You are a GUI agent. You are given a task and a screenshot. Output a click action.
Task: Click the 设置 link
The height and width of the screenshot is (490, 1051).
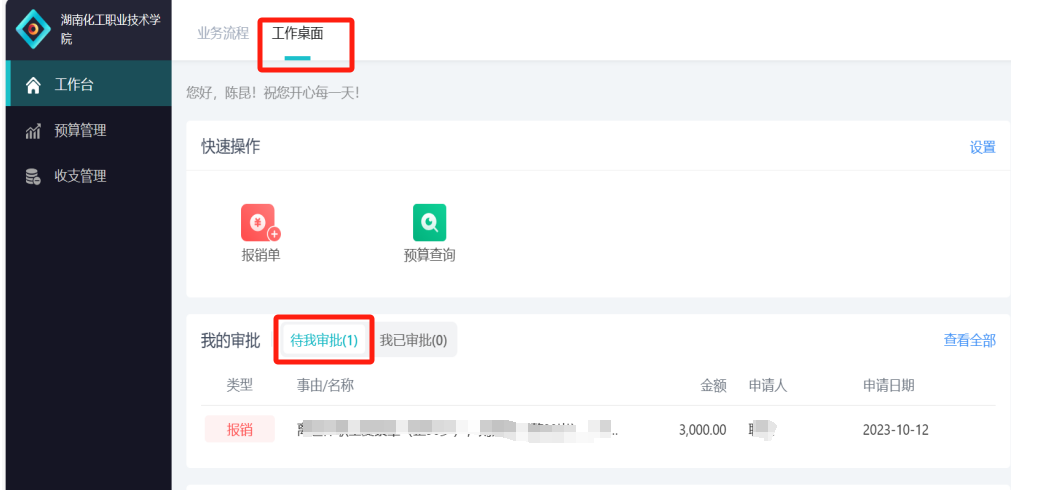[983, 147]
